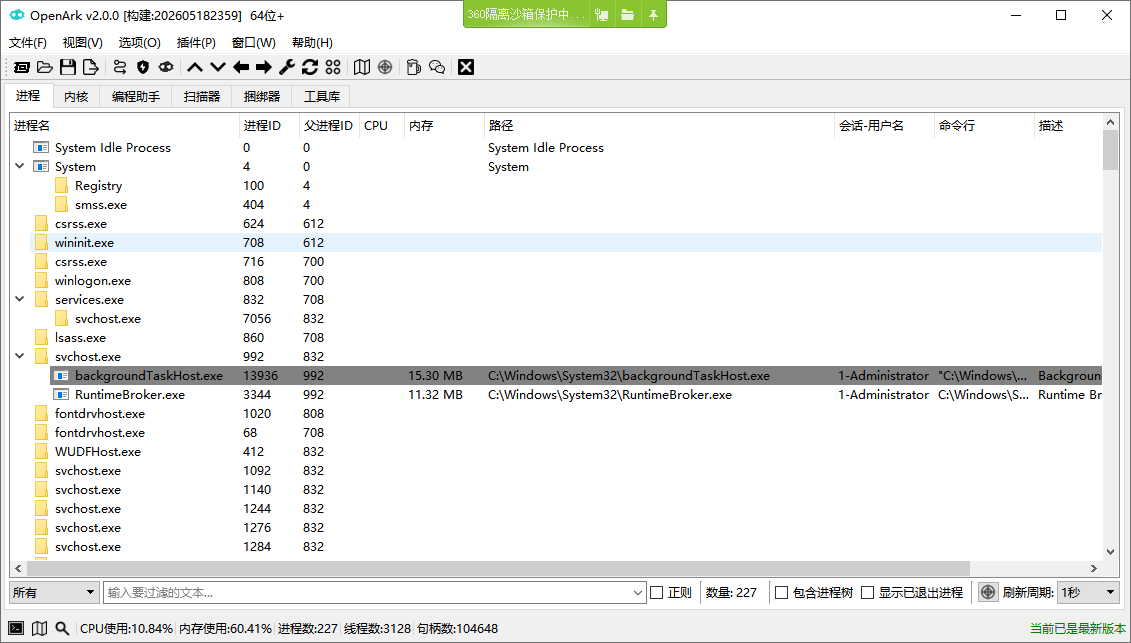Collapse the services.exe tree node

coord(20,299)
